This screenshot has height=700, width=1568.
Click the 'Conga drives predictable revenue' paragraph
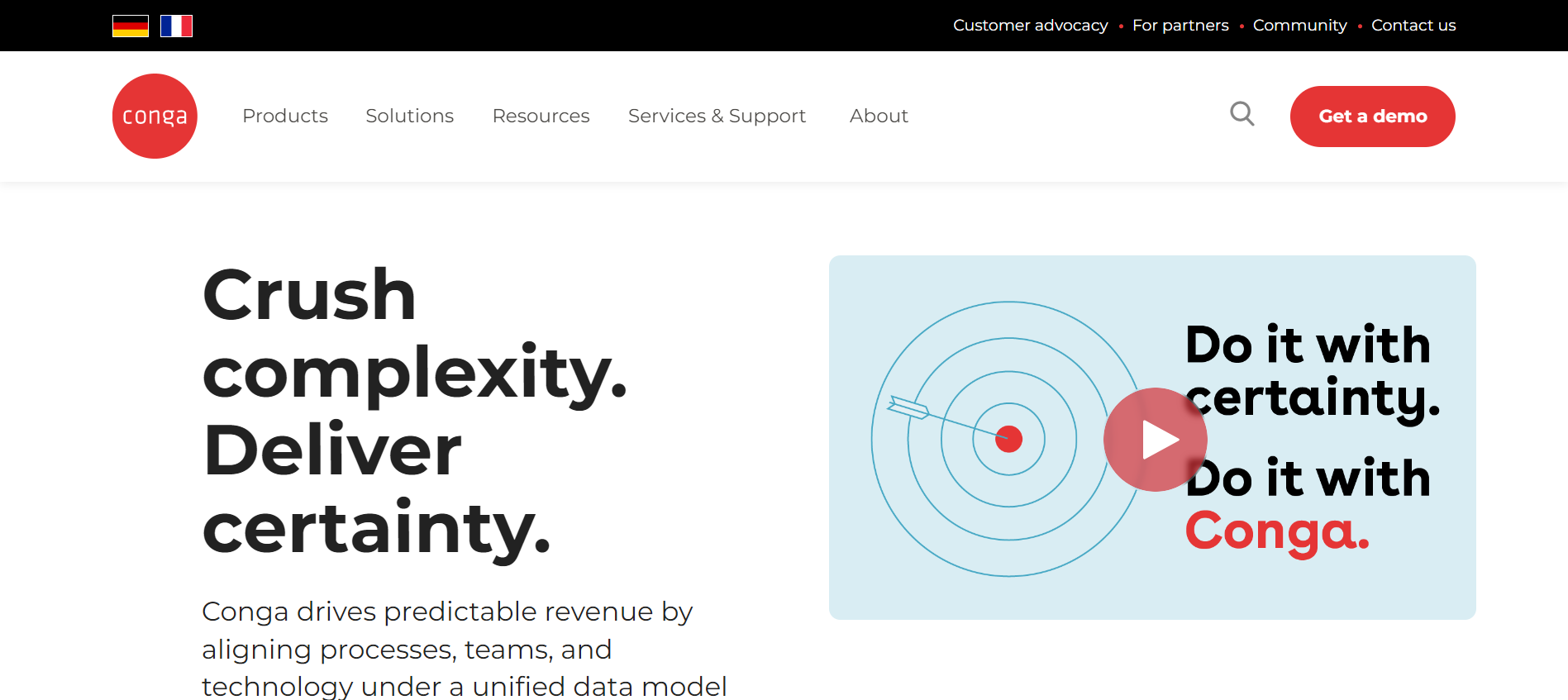click(465, 648)
